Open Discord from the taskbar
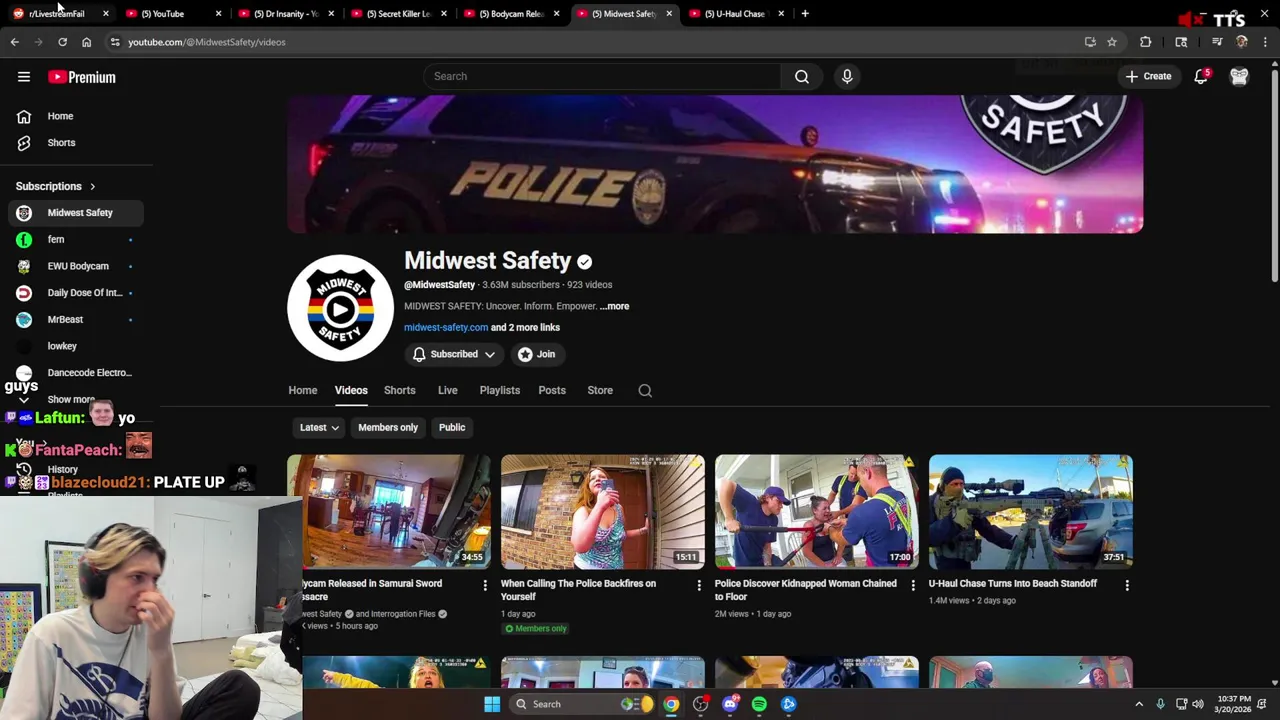This screenshot has height=720, width=1280. [x=730, y=704]
